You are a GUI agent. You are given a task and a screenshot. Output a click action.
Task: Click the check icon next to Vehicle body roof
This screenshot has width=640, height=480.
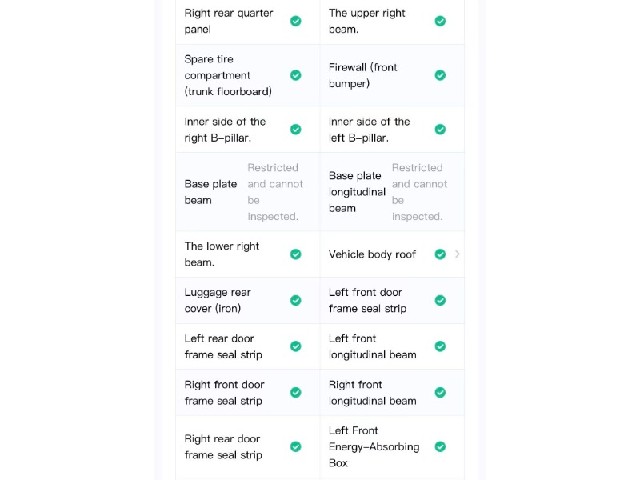(440, 254)
